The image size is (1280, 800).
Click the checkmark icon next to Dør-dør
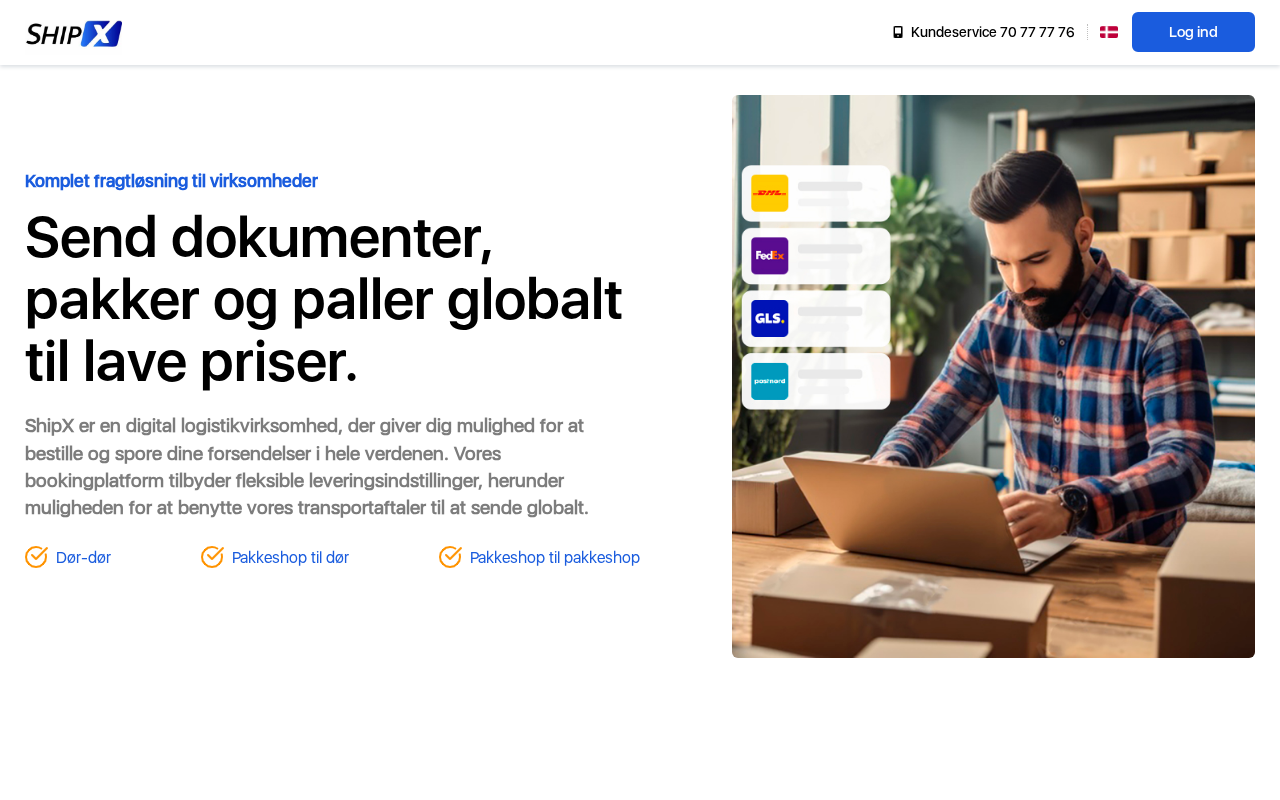coord(36,557)
